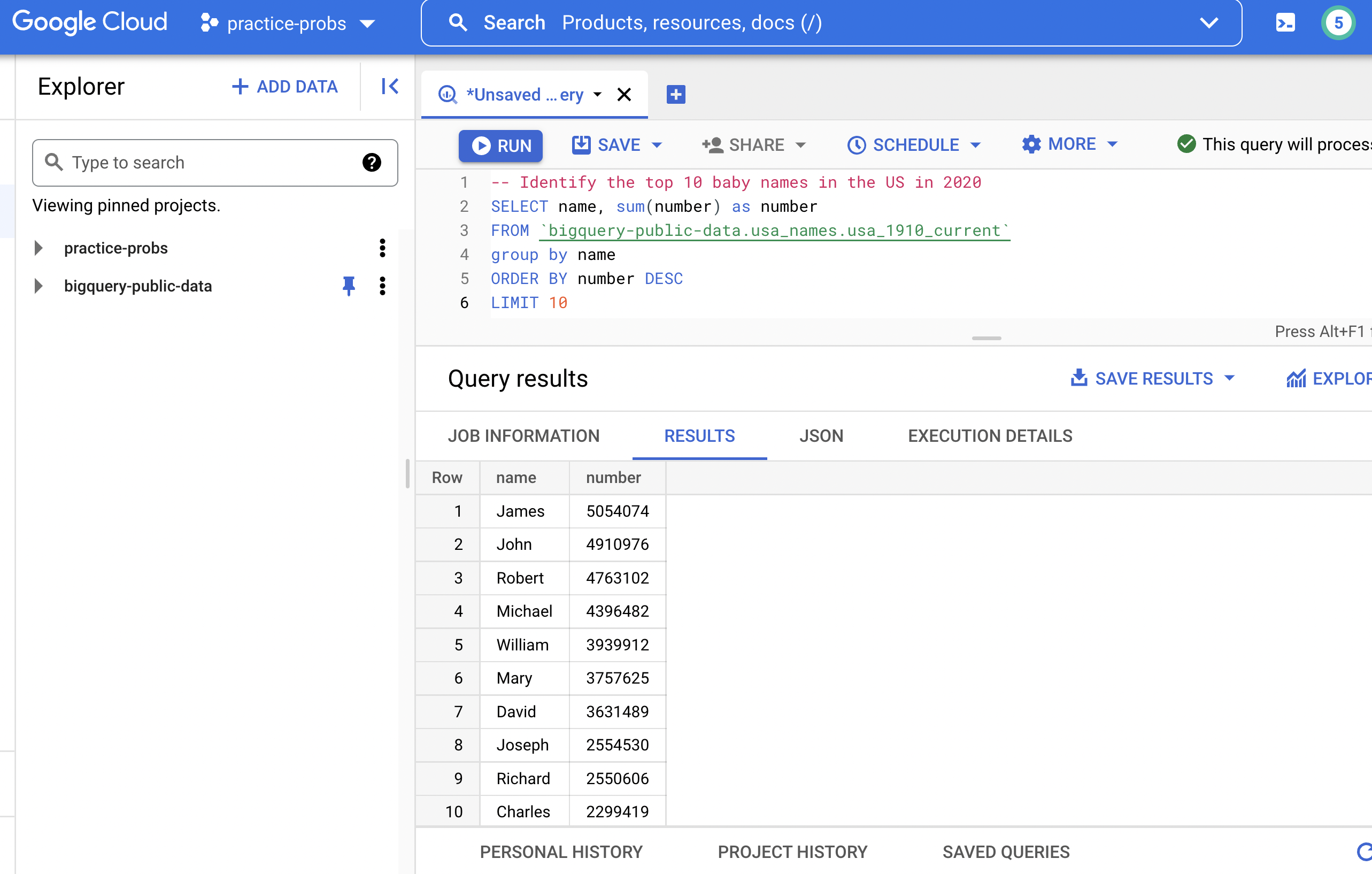This screenshot has height=874, width=1372.
Task: Click the editor resize handle bar
Action: pos(986,338)
